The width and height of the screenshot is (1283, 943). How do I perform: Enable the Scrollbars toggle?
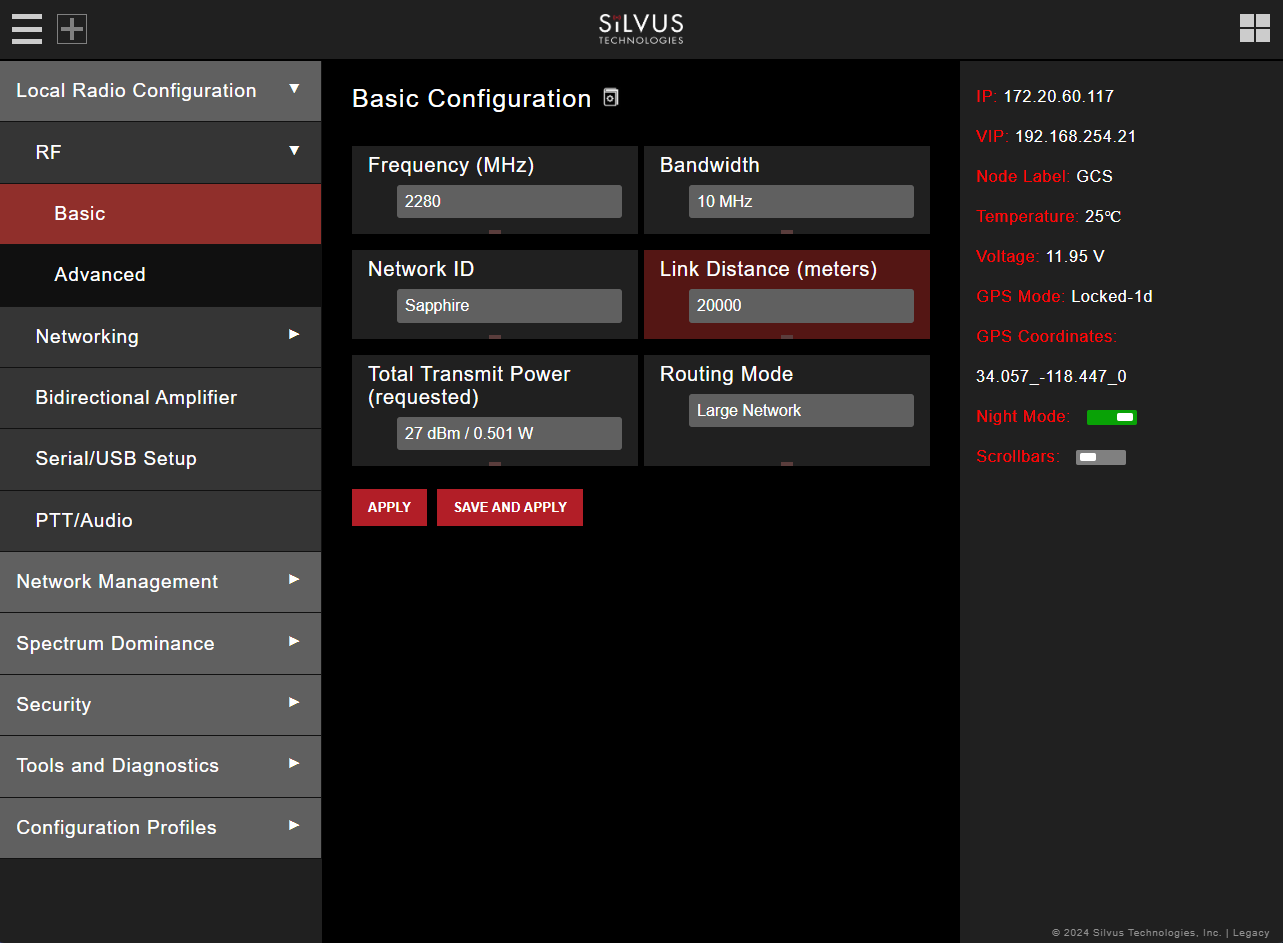pyautogui.click(x=1100, y=456)
